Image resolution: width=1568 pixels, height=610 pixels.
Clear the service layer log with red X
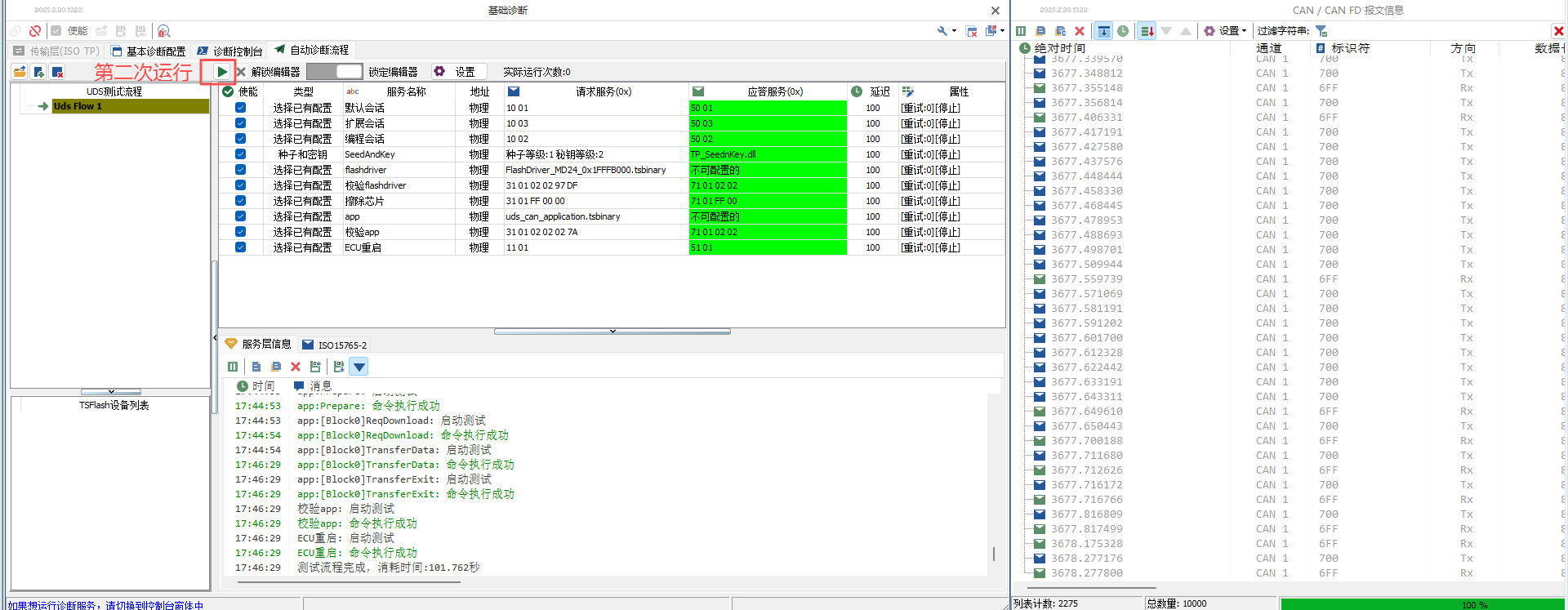[296, 367]
